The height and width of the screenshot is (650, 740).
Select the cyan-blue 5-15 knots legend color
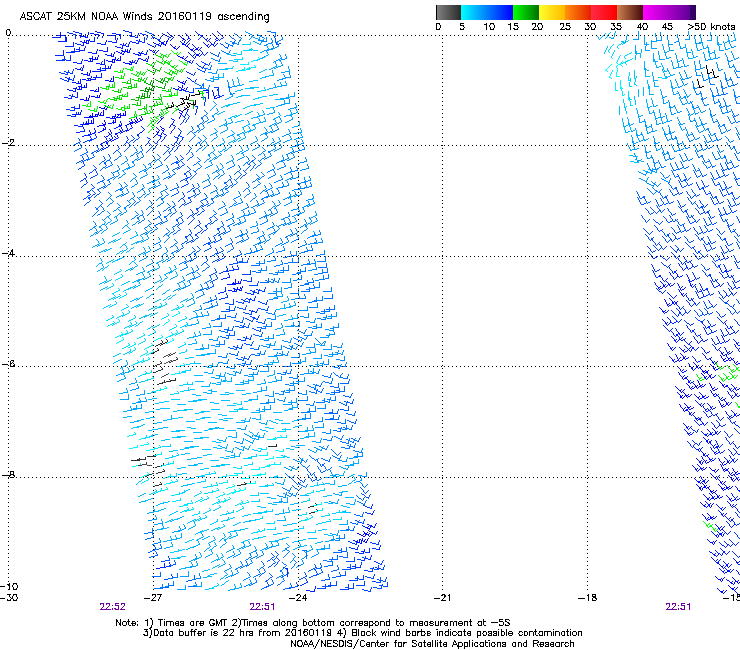click(487, 12)
